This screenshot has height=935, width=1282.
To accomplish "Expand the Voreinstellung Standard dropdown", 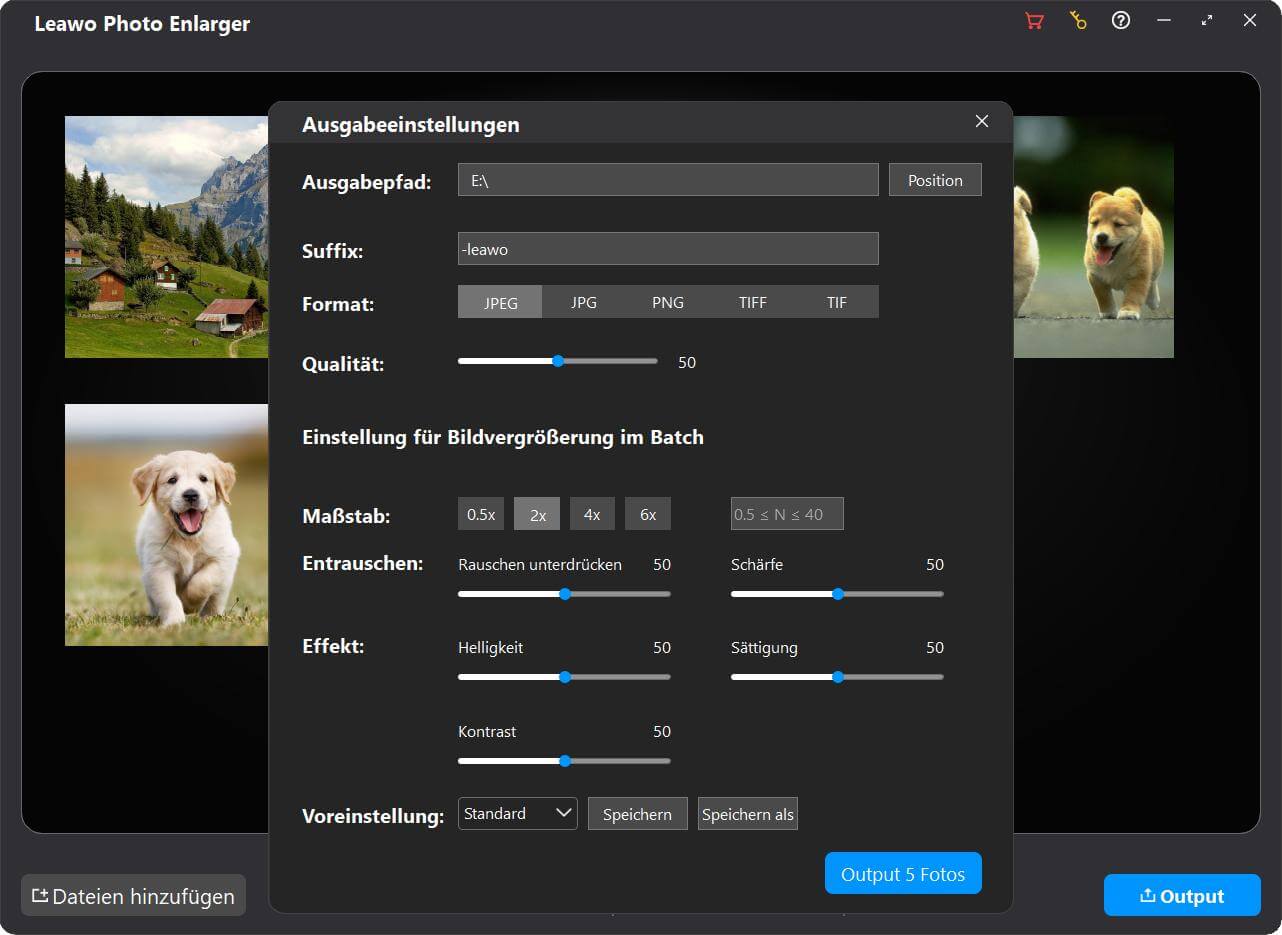I will (x=517, y=814).
